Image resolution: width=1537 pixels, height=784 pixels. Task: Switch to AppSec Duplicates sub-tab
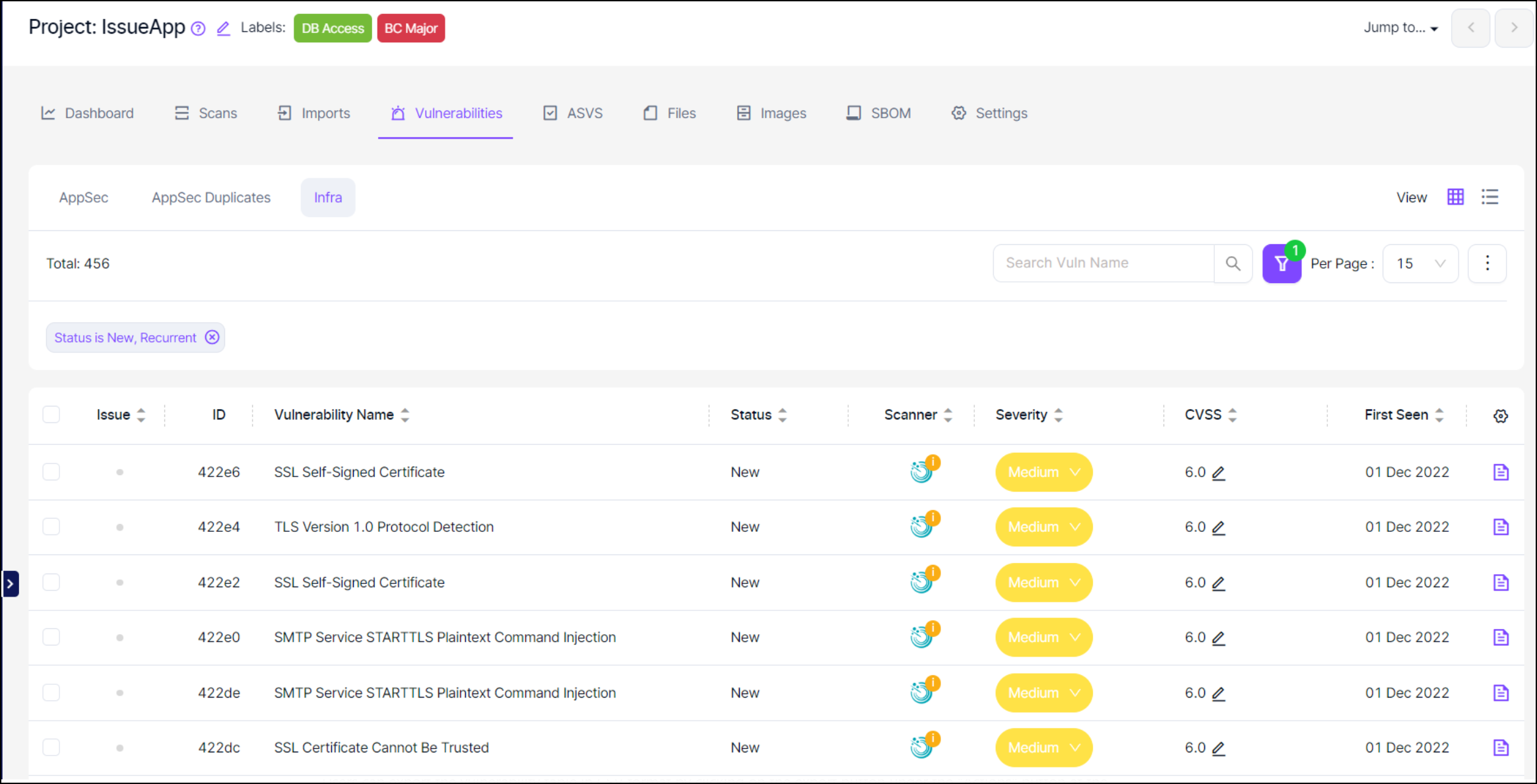[x=211, y=197]
